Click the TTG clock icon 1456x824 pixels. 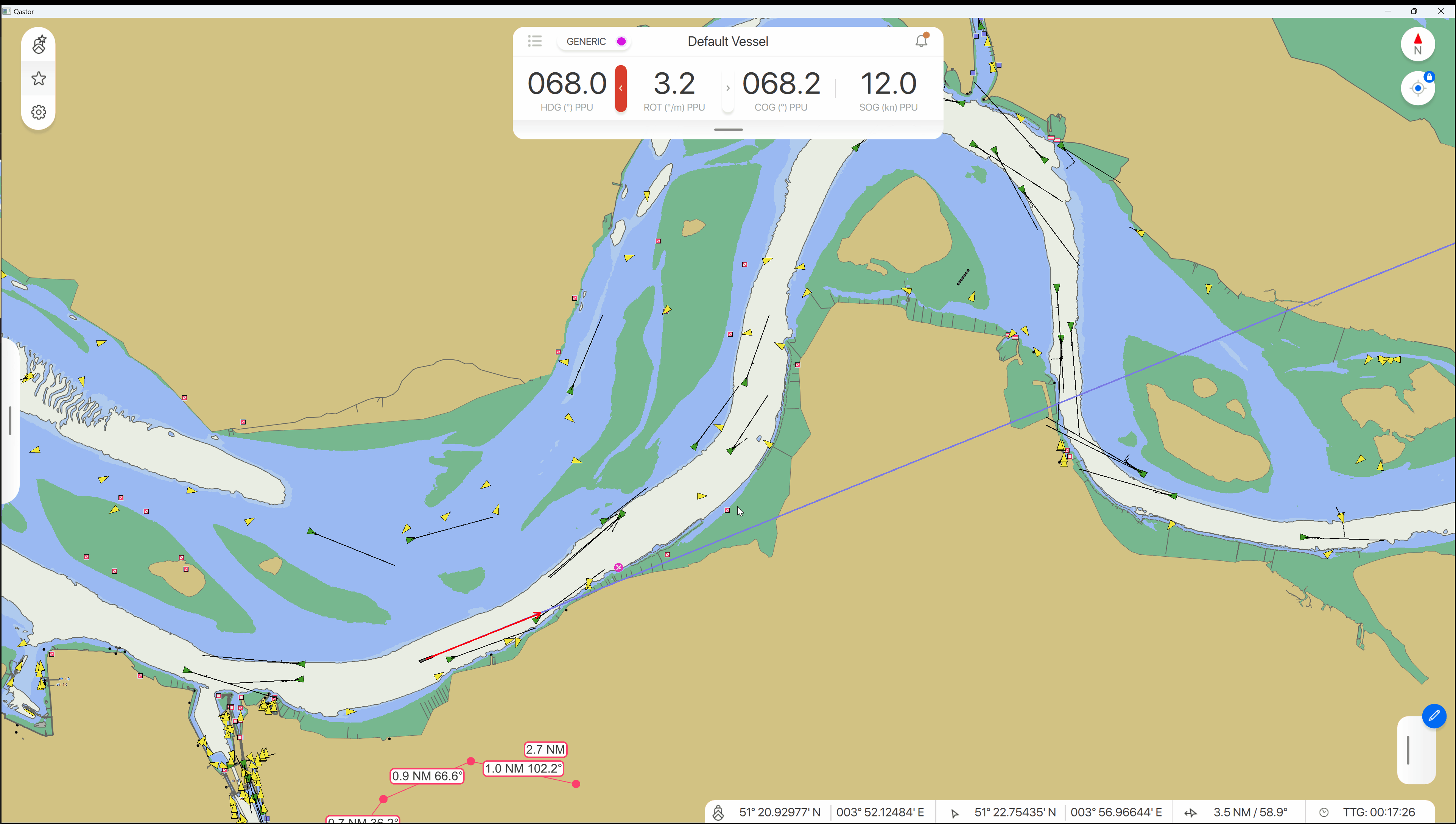click(x=1324, y=813)
